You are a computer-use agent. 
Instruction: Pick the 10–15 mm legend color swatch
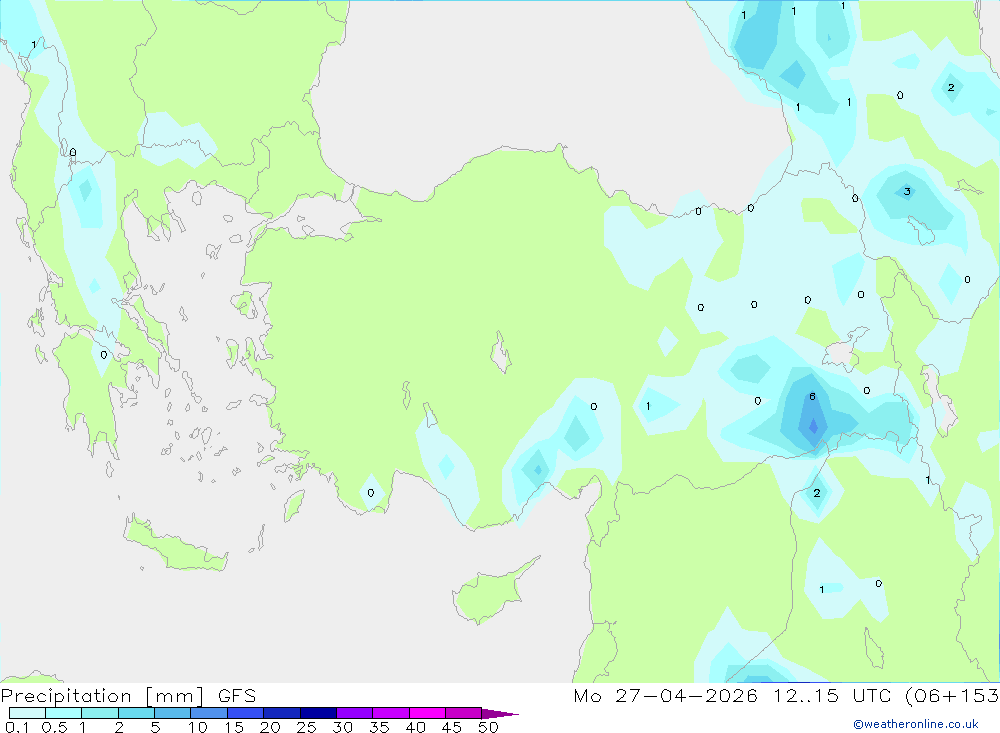coord(209,713)
